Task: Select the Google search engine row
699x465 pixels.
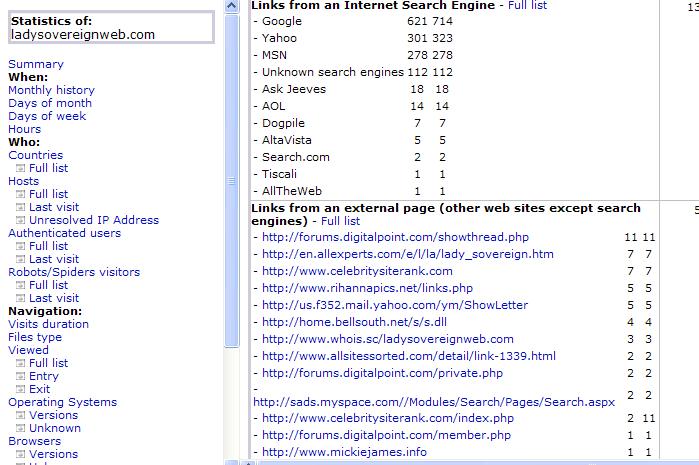Action: pos(353,21)
